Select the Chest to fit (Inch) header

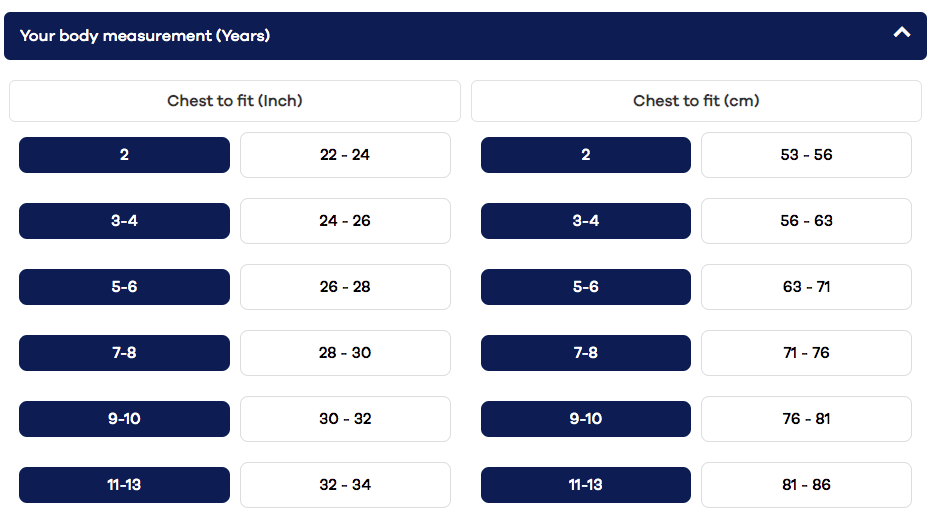235,101
